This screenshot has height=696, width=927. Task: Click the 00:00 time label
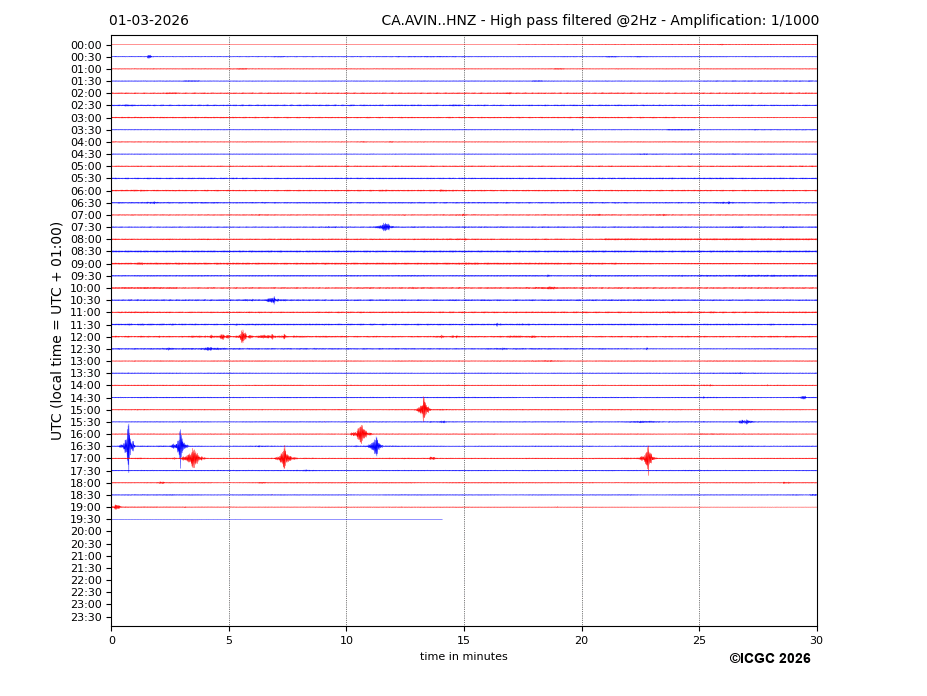(86, 45)
